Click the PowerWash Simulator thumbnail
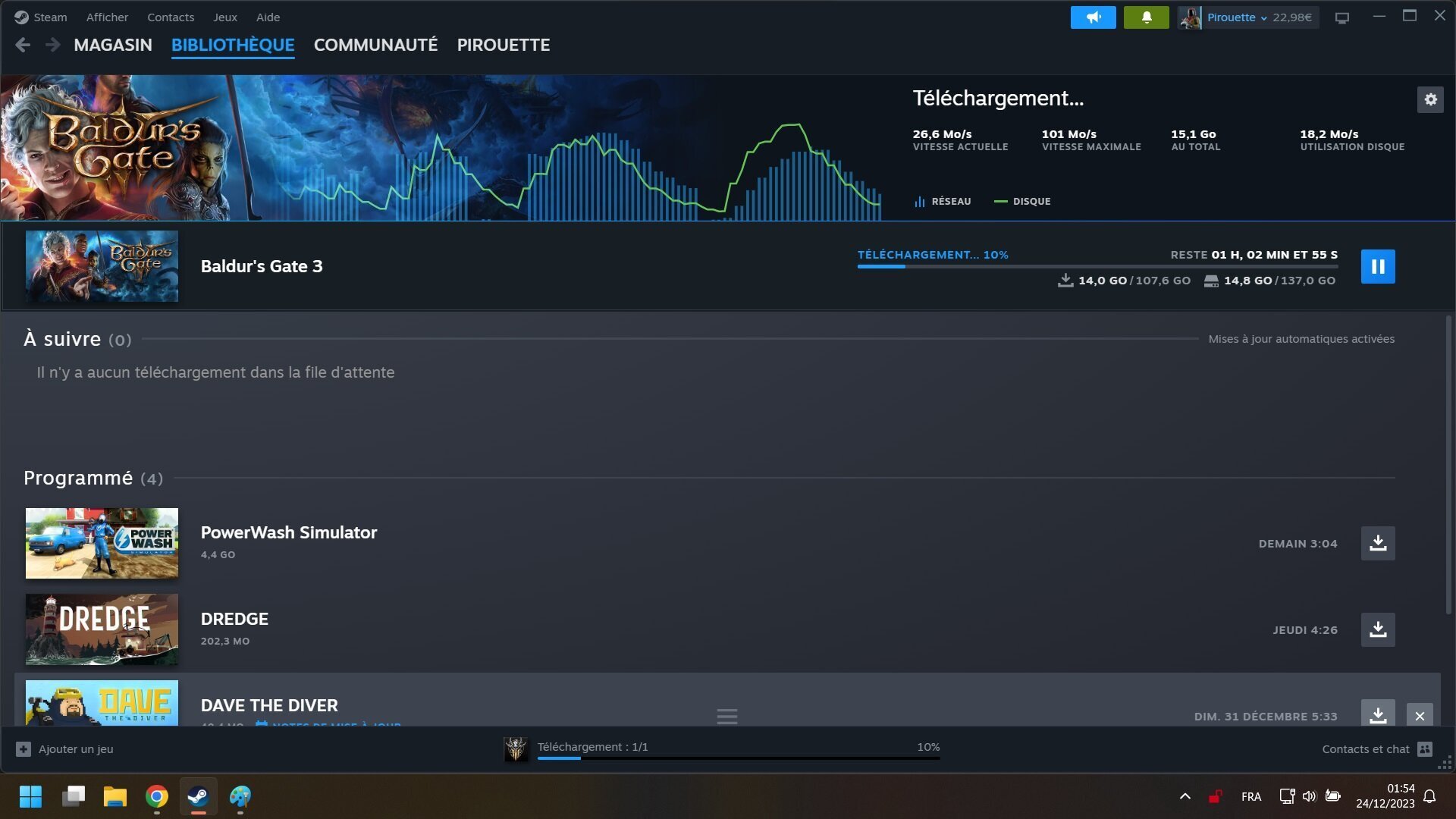The width and height of the screenshot is (1456, 819). point(102,543)
